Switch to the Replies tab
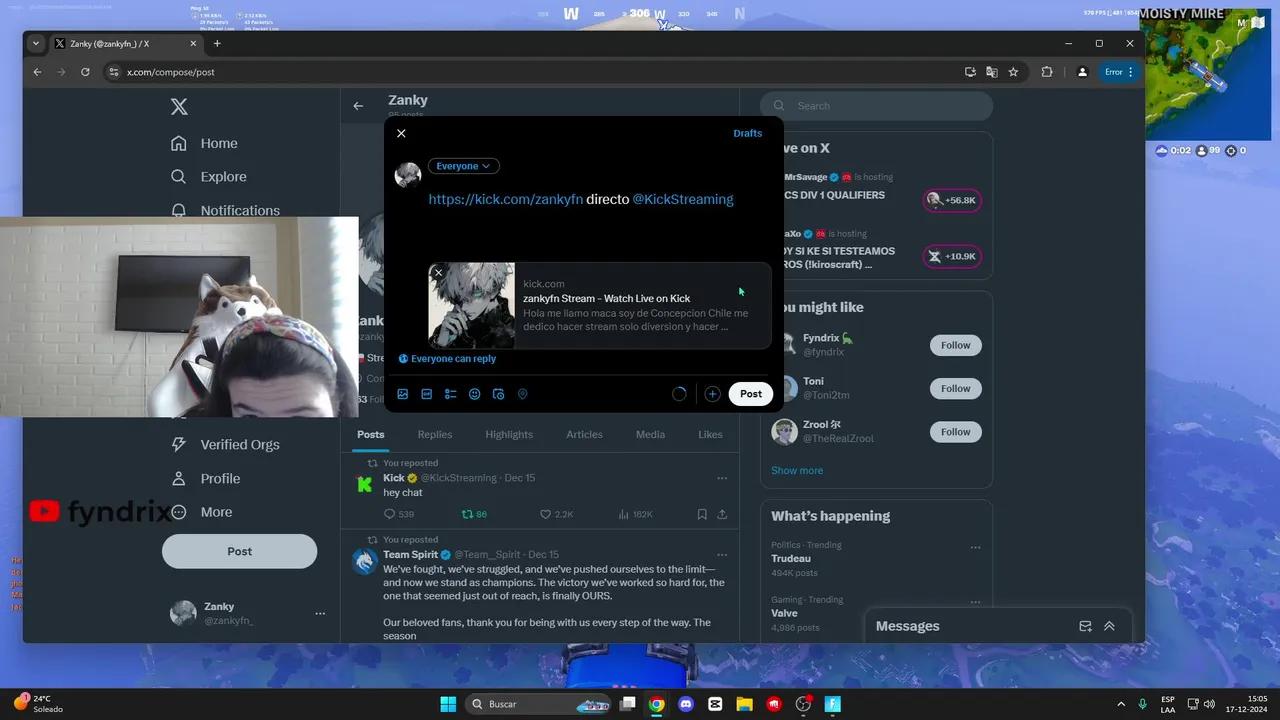This screenshot has width=1280, height=720. point(435,435)
